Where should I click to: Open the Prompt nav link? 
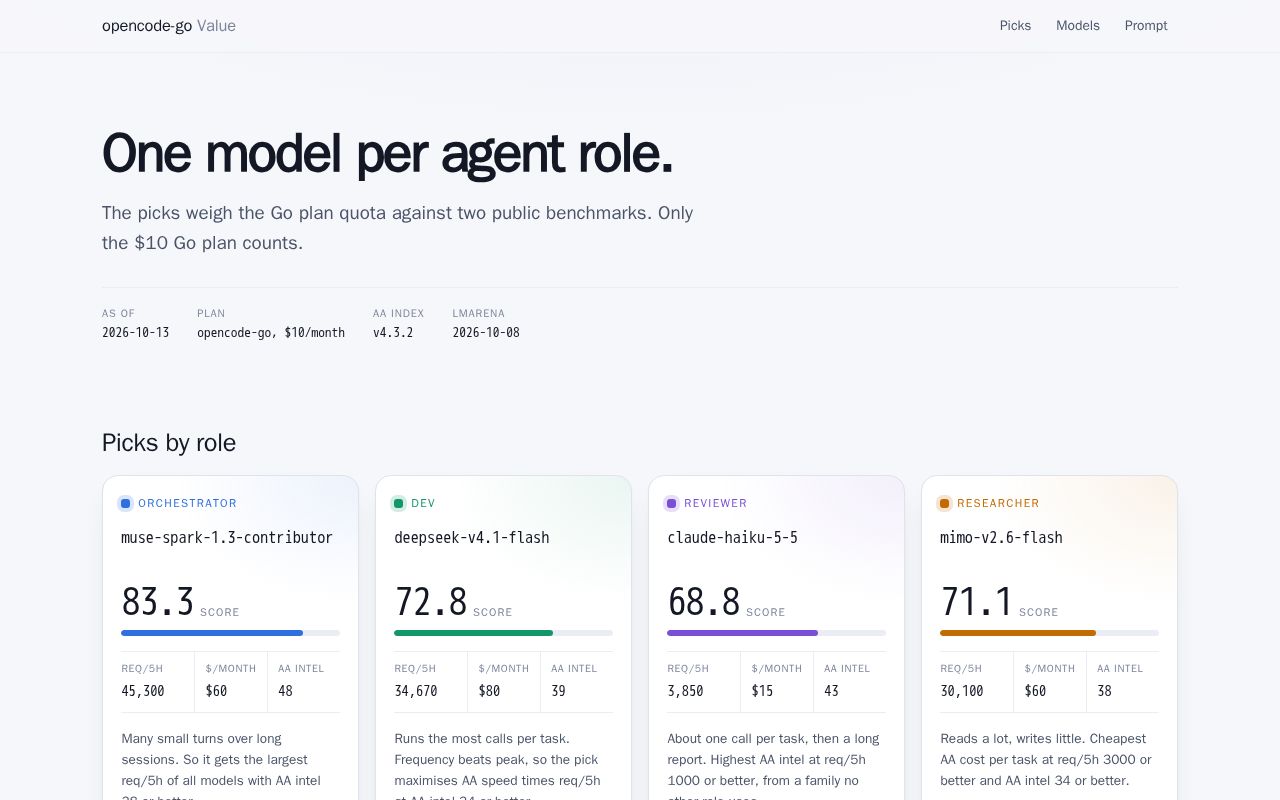[x=1146, y=26]
